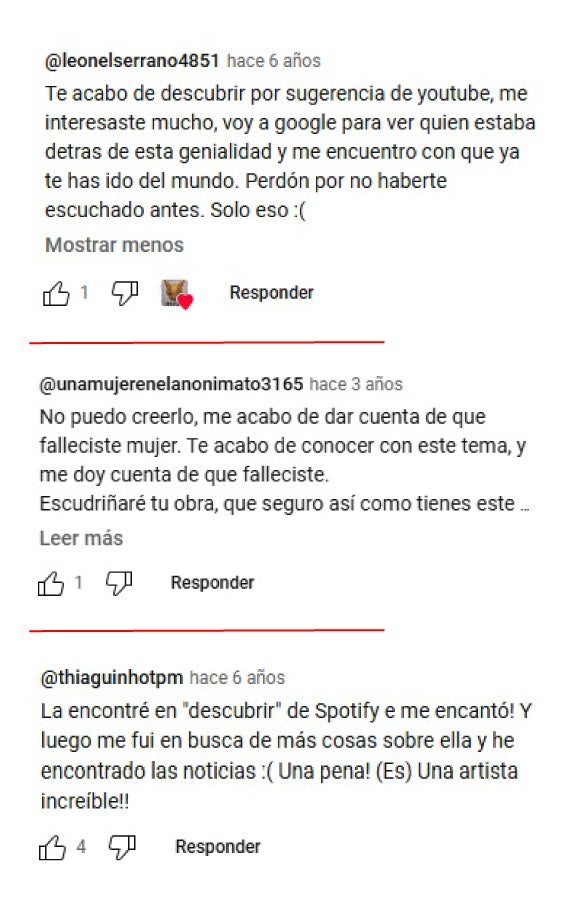Dislike the comment by @thiaguinhotpm
Image resolution: width=576 pixels, height=904 pixels.
pyautogui.click(x=122, y=848)
